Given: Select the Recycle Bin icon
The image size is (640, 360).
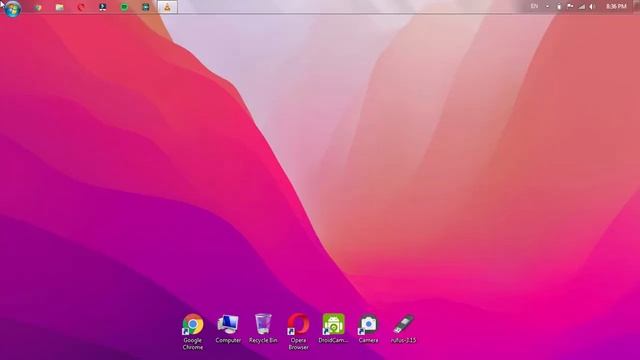Looking at the screenshot, I should click(x=263, y=329).
